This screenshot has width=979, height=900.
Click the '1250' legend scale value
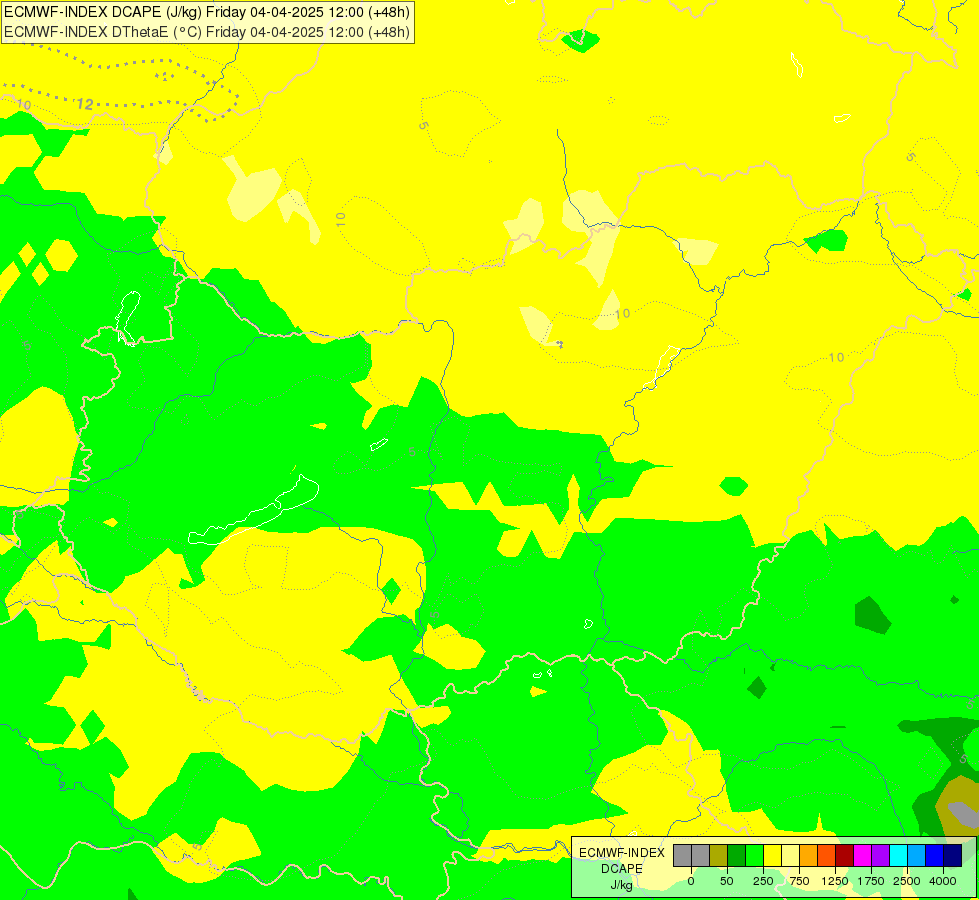pos(835,881)
